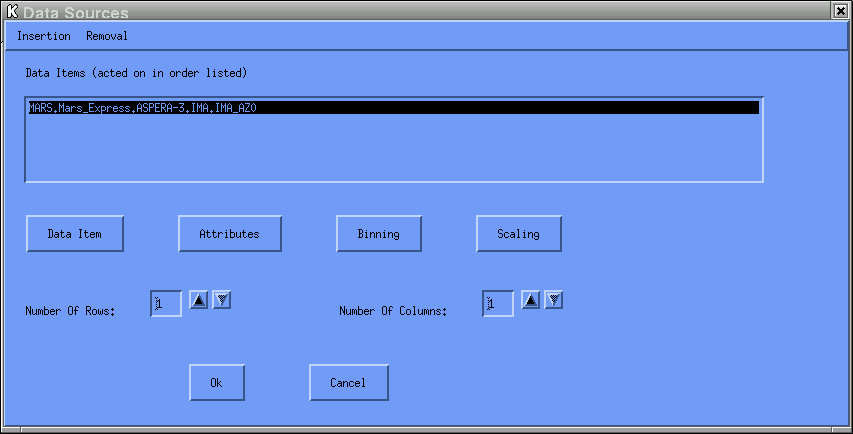Confirm with the Ok button

click(217, 383)
